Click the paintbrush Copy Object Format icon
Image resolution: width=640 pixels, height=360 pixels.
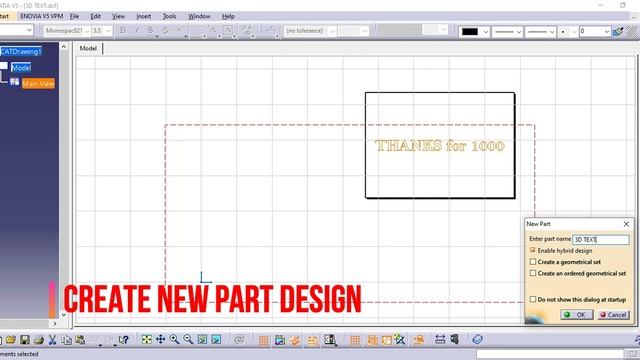[618, 31]
